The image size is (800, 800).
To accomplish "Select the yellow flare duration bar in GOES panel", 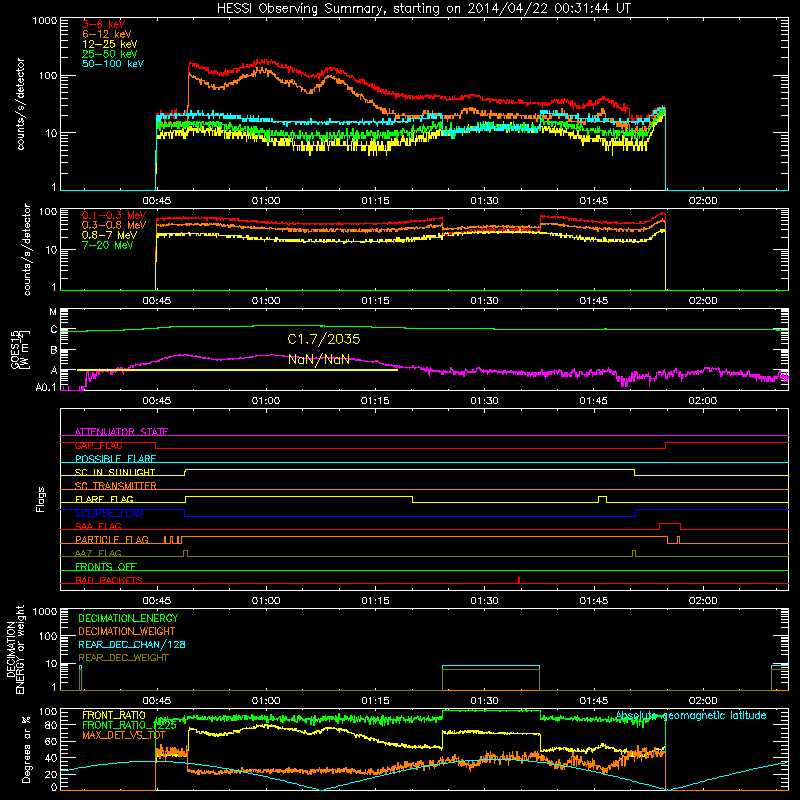I will click(x=237, y=370).
